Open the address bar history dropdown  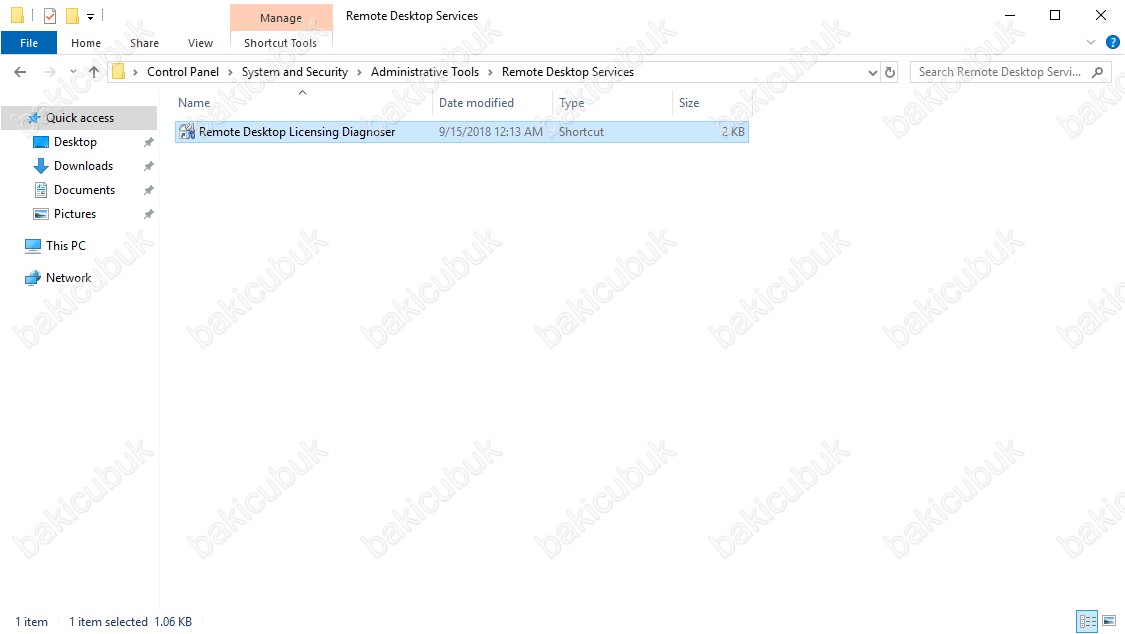point(872,72)
